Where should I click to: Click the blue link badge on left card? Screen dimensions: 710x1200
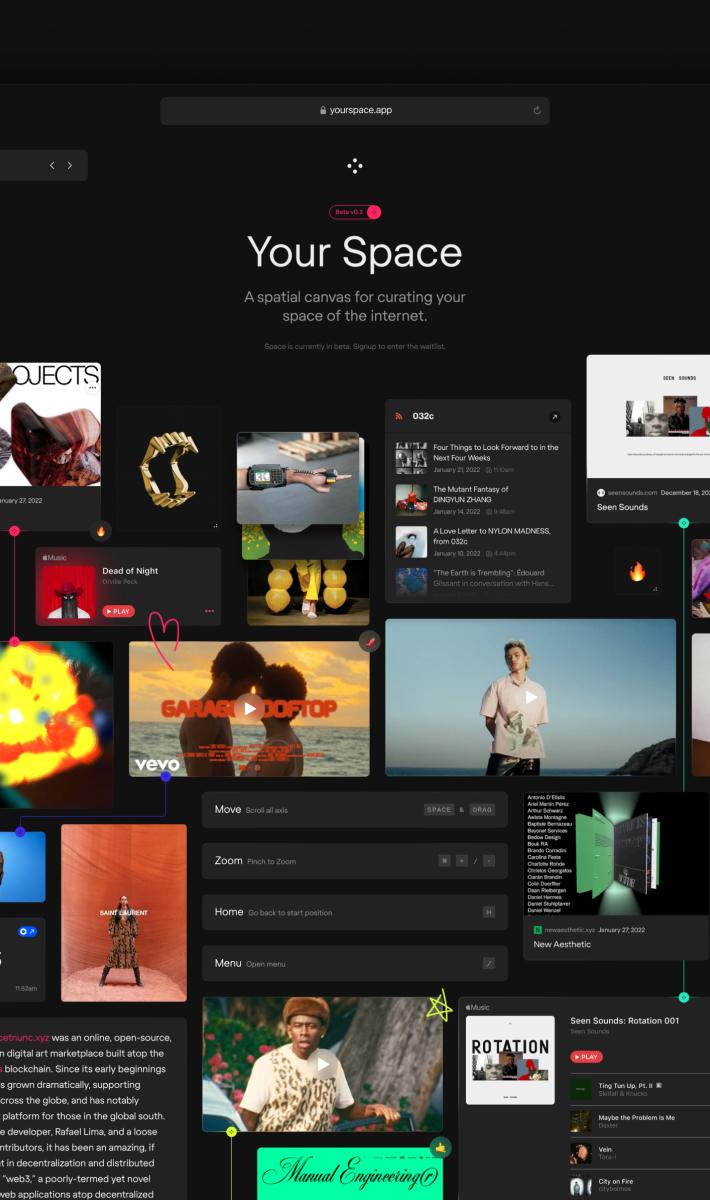[x=28, y=931]
